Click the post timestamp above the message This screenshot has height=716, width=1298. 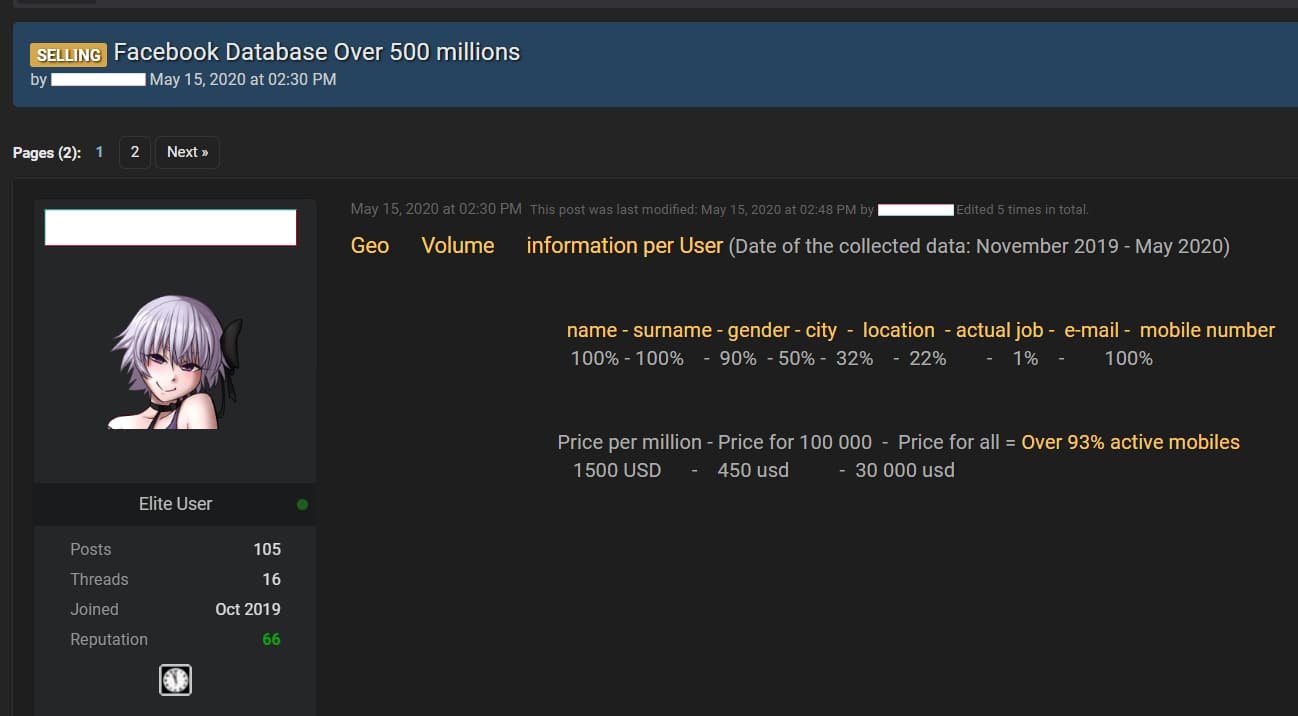click(x=436, y=209)
